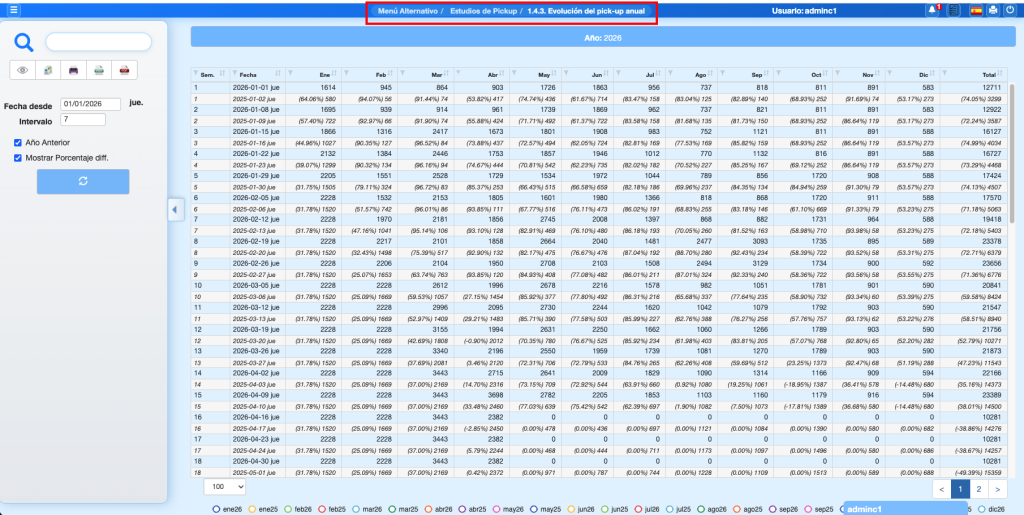Uncheck the Año Anterior checkbox
This screenshot has width=1024, height=515.
(18, 142)
